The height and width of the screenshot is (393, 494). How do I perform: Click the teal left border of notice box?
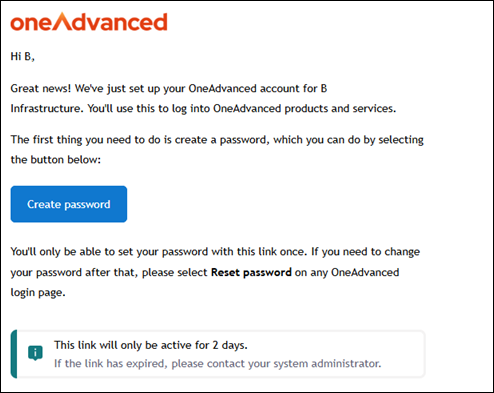click(x=14, y=354)
